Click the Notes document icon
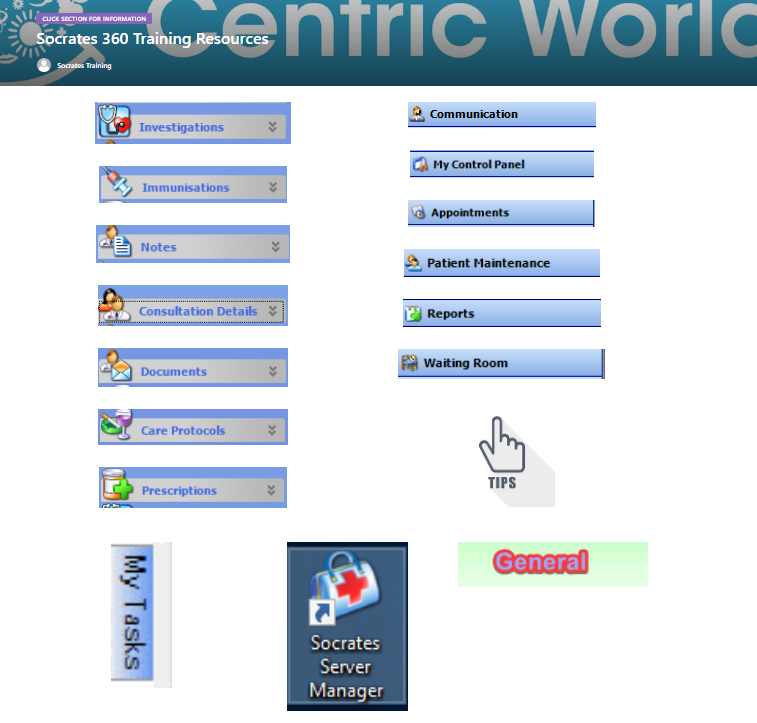The height and width of the screenshot is (723, 757). pyautogui.click(x=116, y=243)
